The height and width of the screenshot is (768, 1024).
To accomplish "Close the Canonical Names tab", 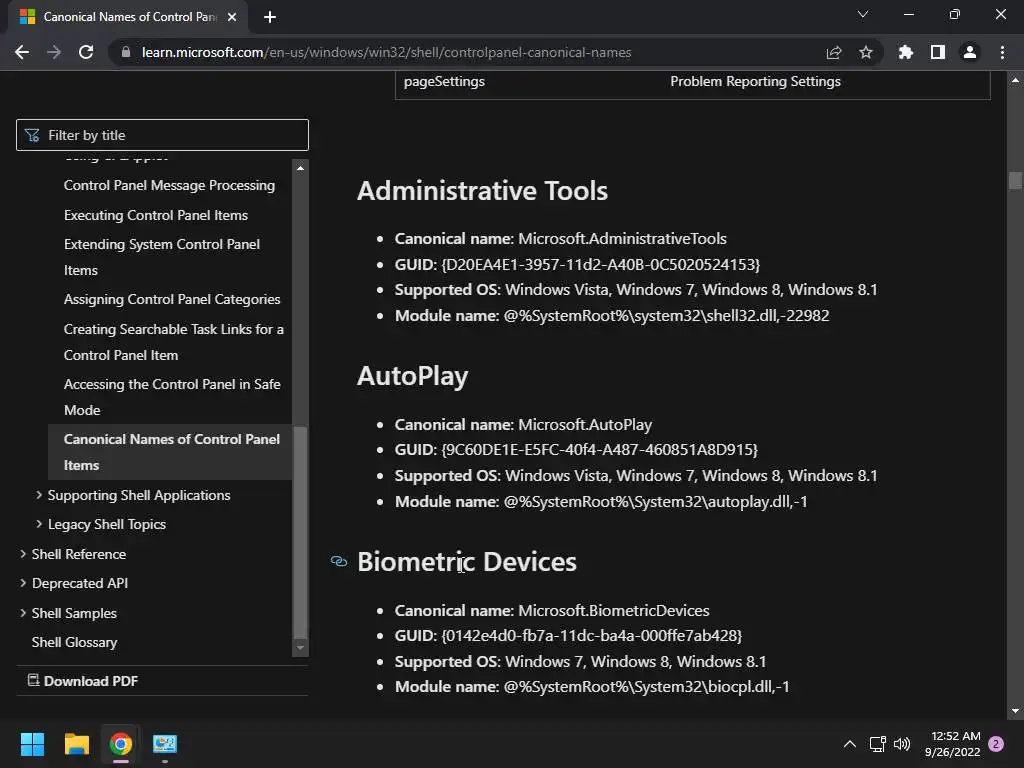I will tap(232, 17).
